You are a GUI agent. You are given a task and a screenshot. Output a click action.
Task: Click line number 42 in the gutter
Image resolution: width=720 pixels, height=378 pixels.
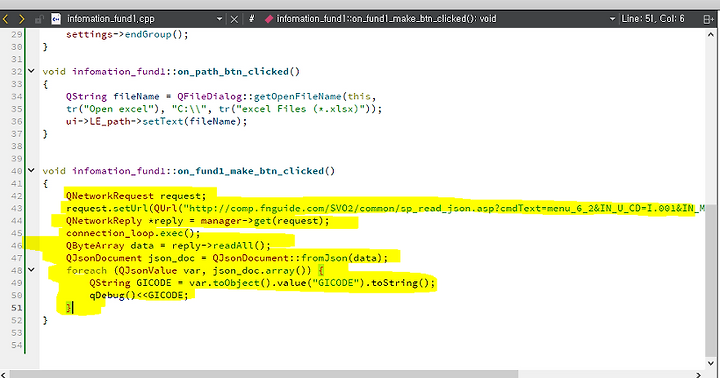click(x=17, y=196)
